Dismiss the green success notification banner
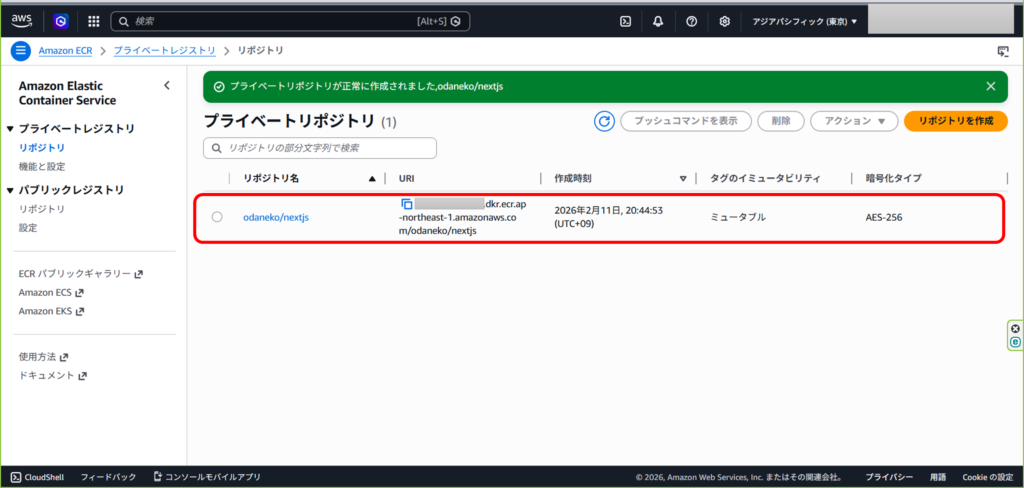This screenshot has height=488, width=1024. [990, 86]
